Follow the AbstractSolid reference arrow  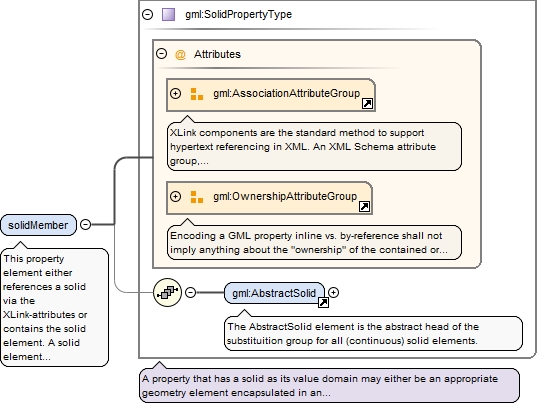tap(323, 302)
